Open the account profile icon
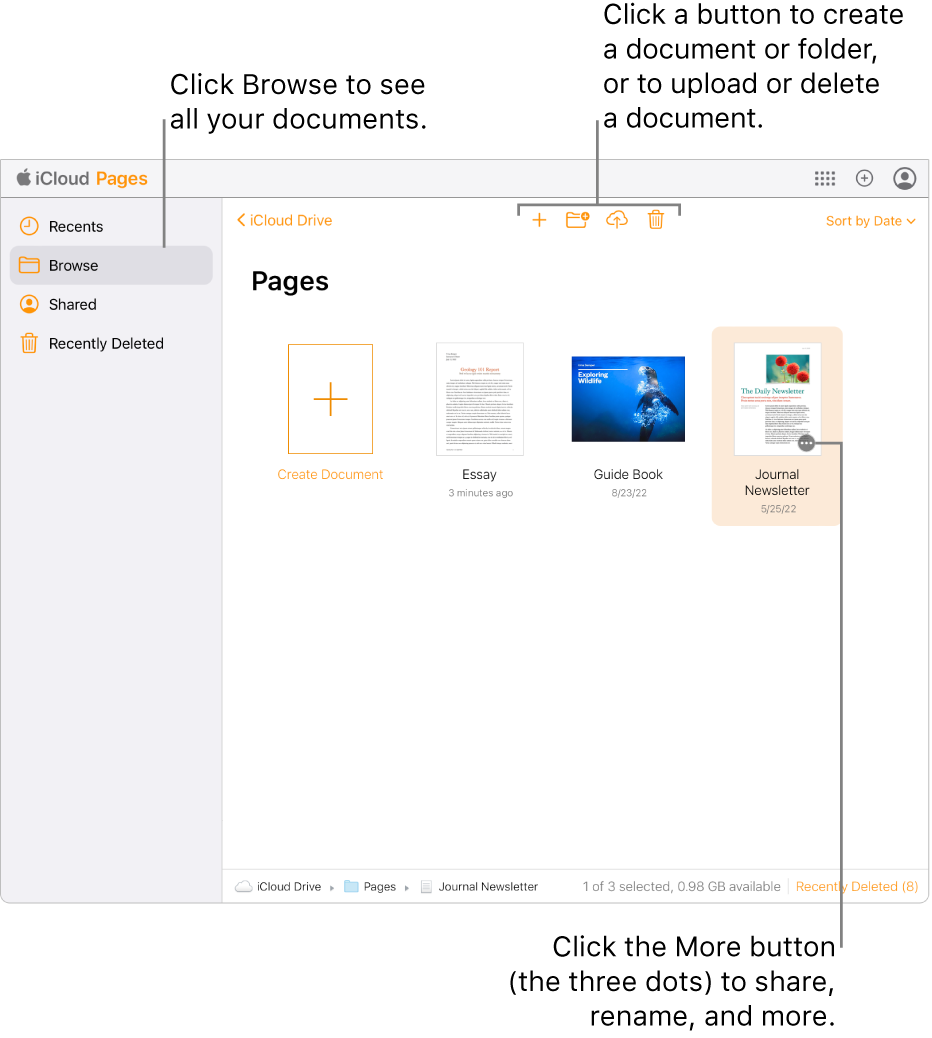The image size is (932, 1038). tap(905, 178)
